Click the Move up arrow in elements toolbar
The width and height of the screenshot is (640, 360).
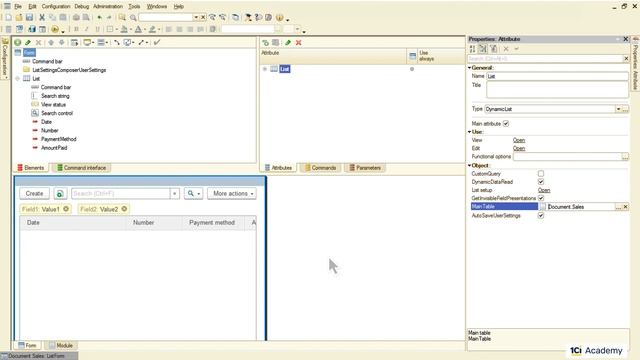[x=51, y=42]
